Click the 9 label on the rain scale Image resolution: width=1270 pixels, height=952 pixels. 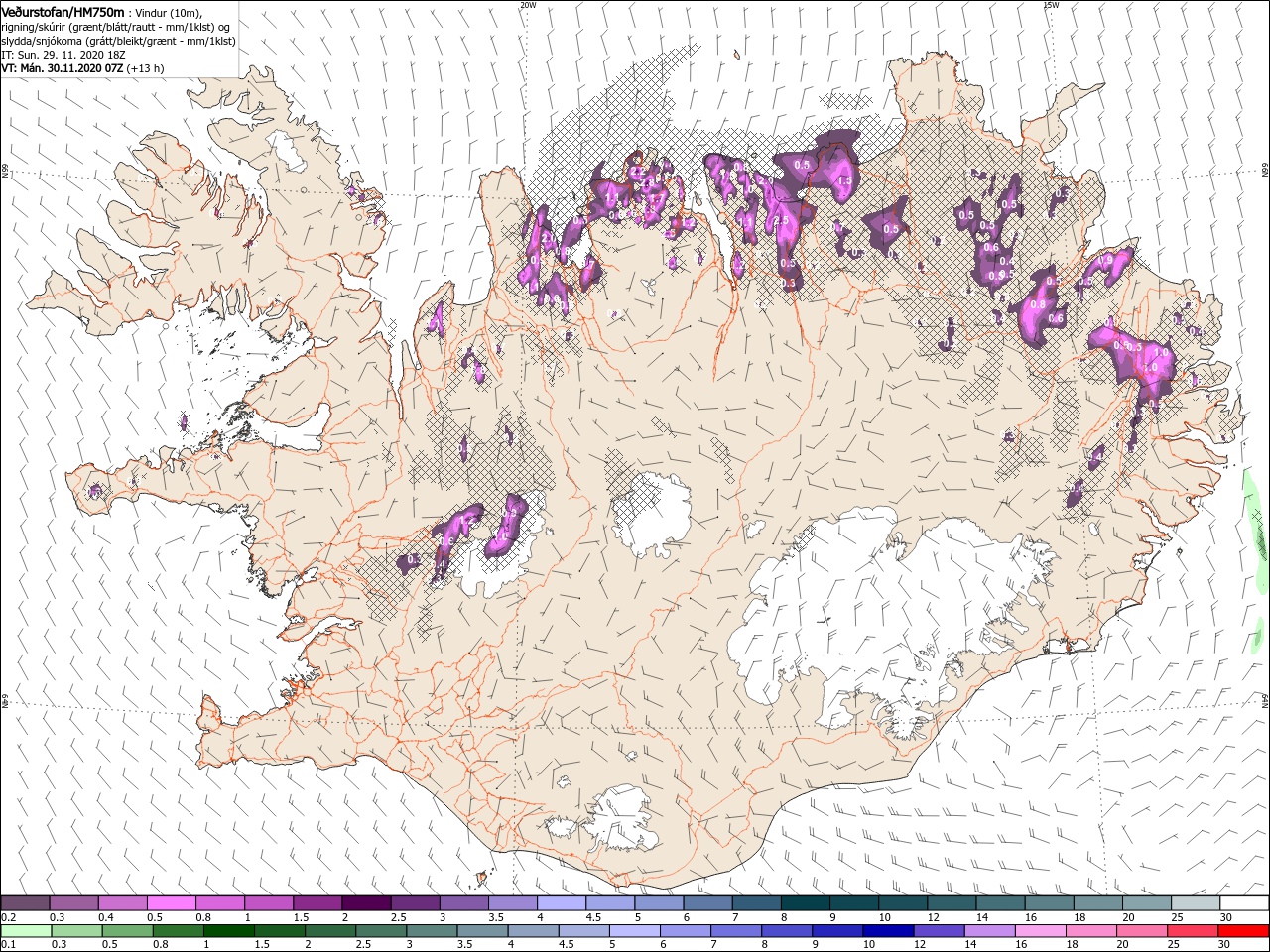[815, 945]
